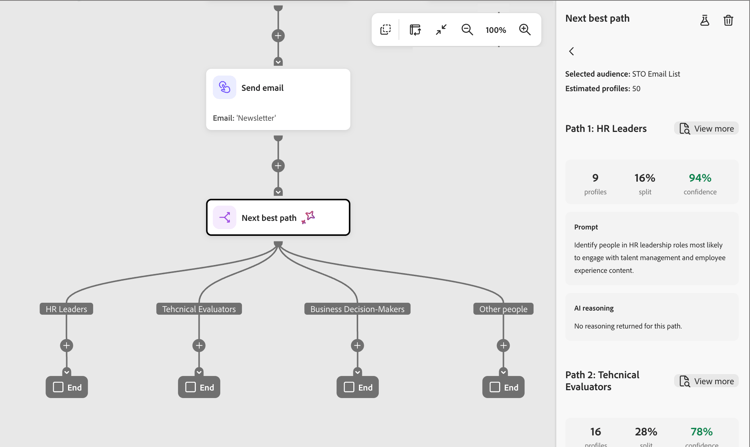This screenshot has width=750, height=447.
Task: Click the 9 profiles count for Path 1
Action: pos(595,178)
